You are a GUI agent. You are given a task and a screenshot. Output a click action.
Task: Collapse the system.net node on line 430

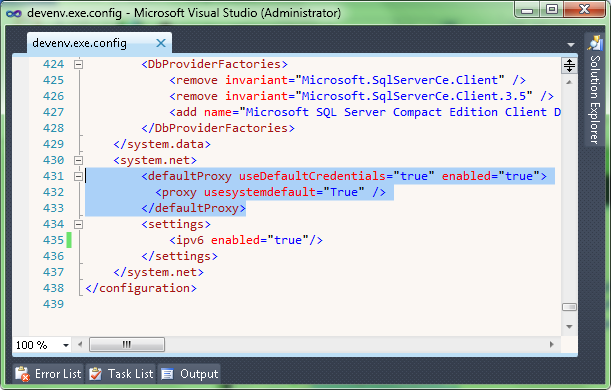(78, 160)
